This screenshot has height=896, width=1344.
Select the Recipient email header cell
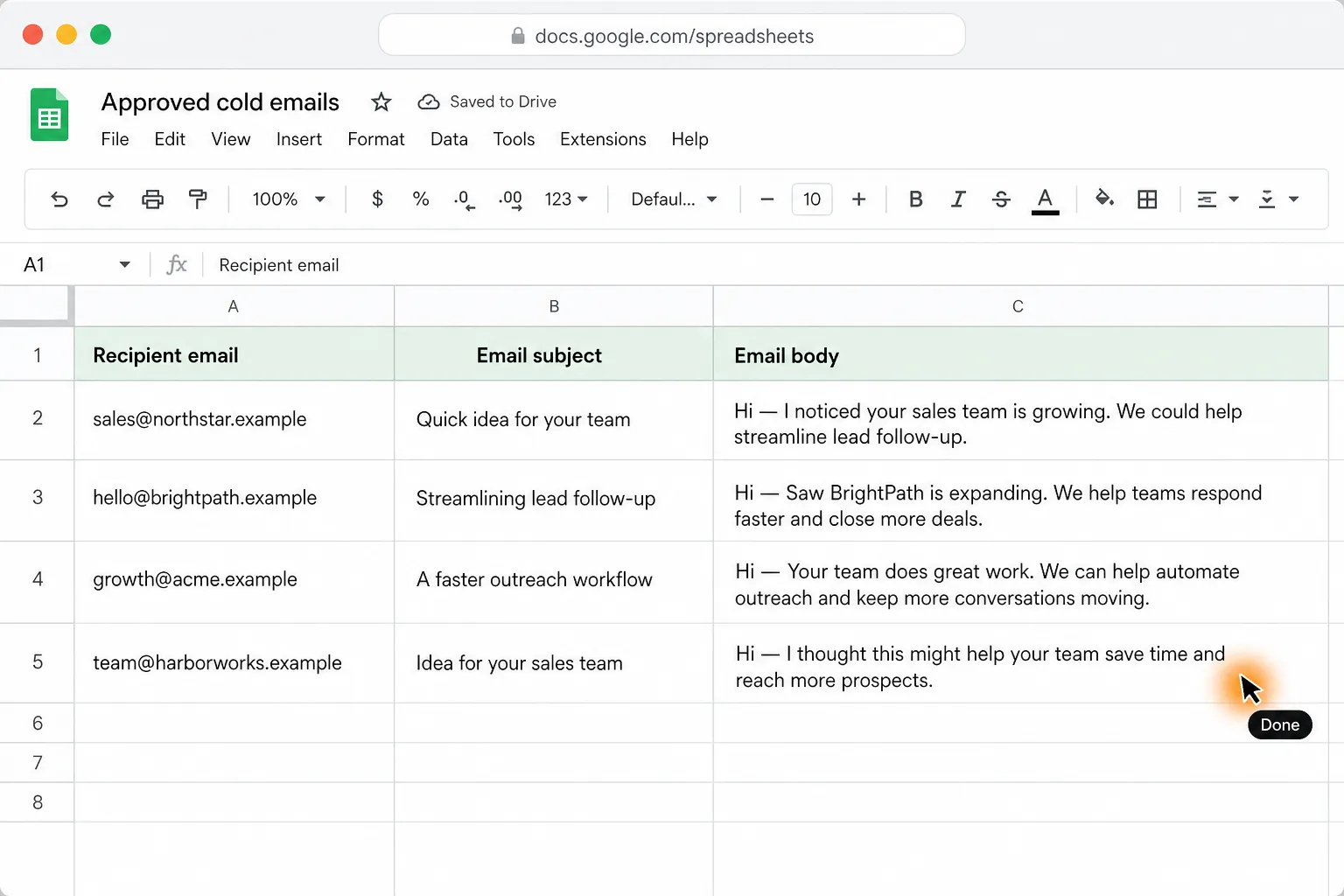point(234,354)
